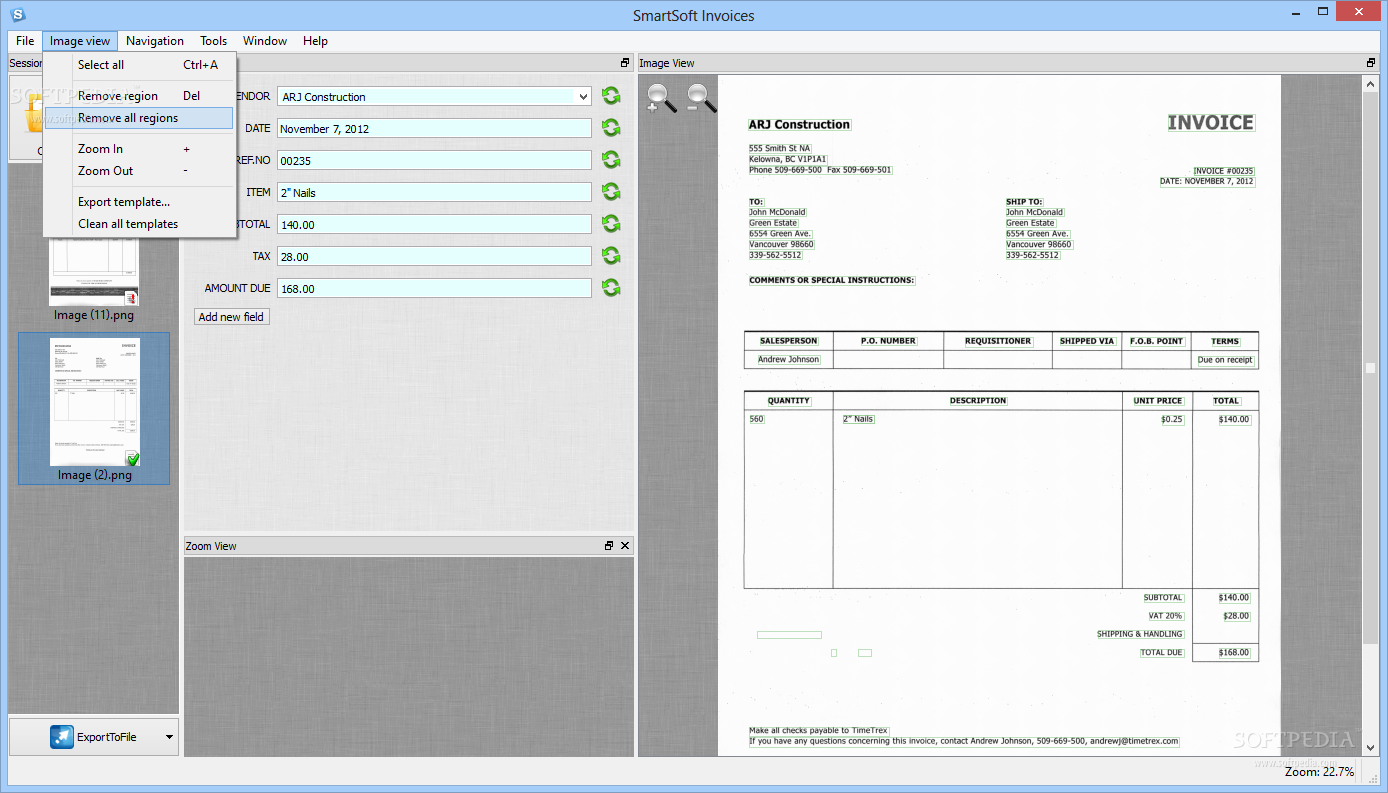Click the SHIPPING & HANDLING label
The height and width of the screenshot is (793, 1388).
point(1140,634)
